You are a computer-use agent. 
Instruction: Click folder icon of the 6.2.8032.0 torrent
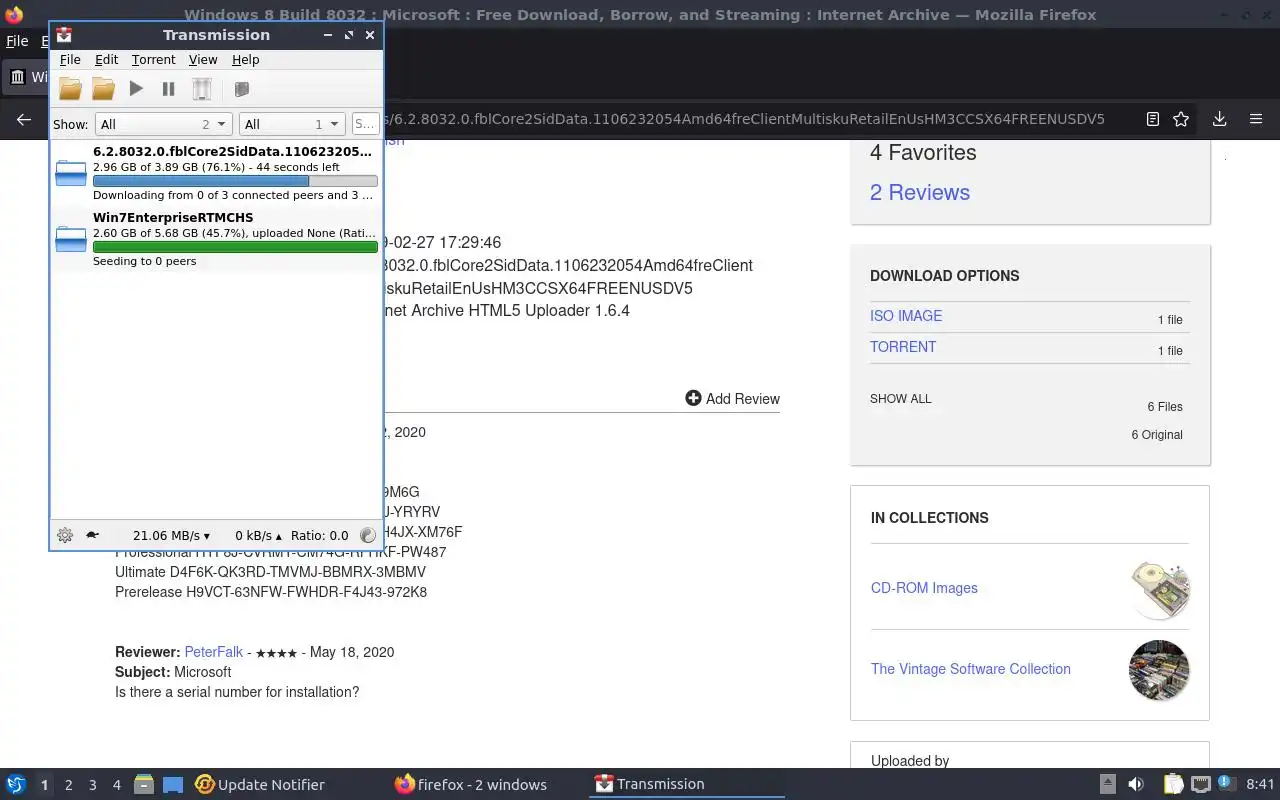(x=71, y=173)
